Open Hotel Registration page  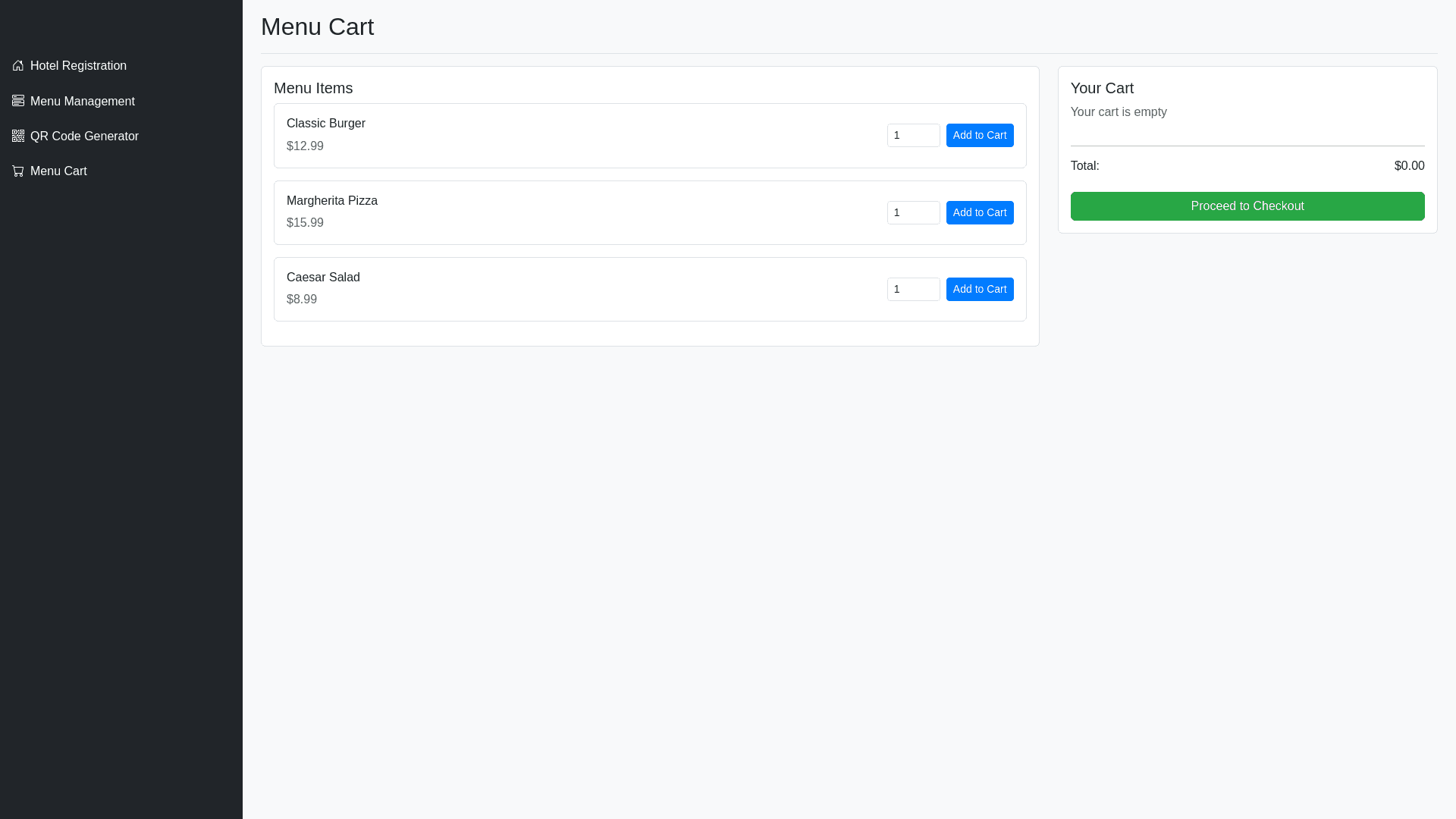tap(78, 66)
